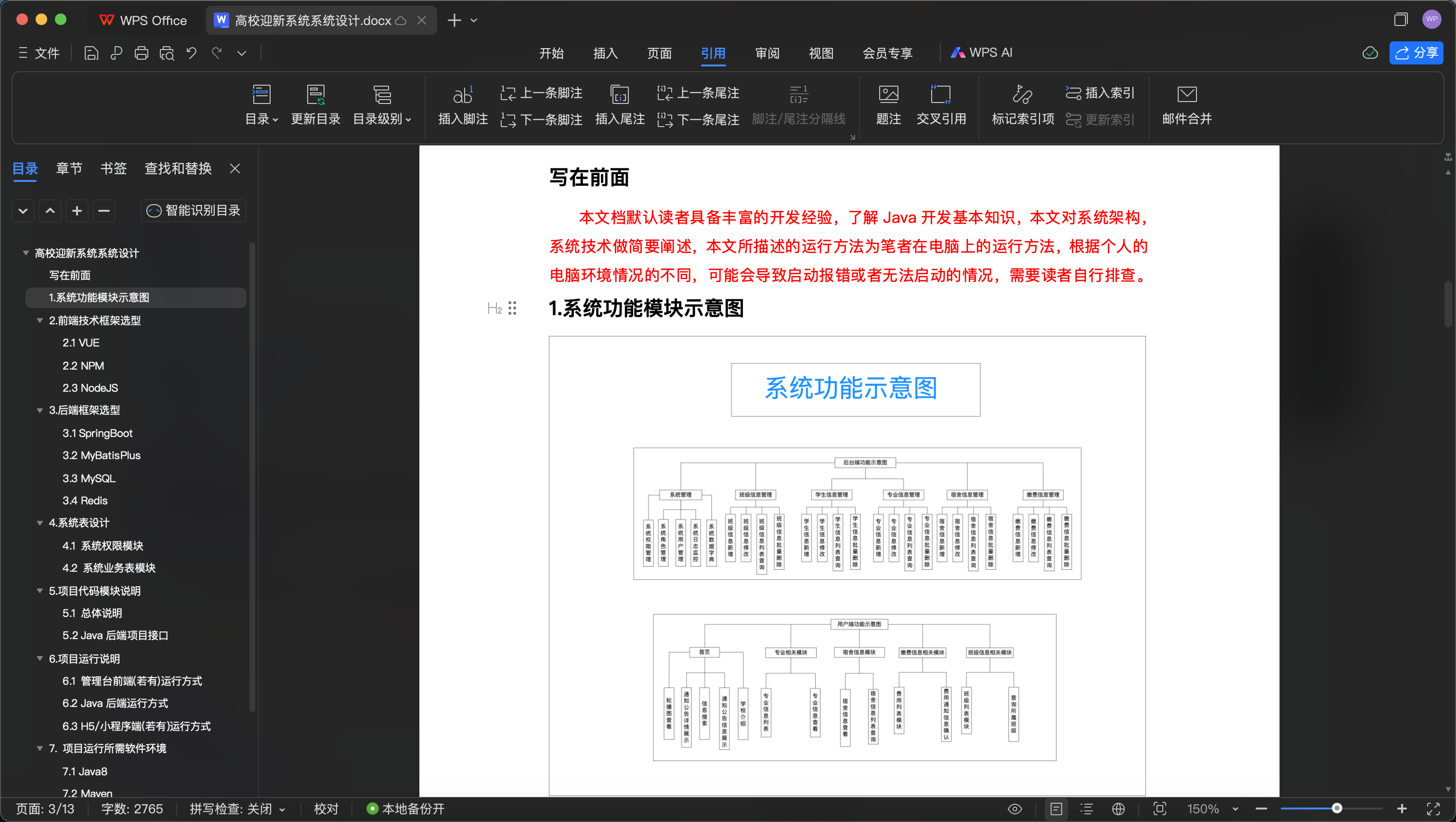Click 本地备份开 backup status
1456x822 pixels.
(405, 809)
